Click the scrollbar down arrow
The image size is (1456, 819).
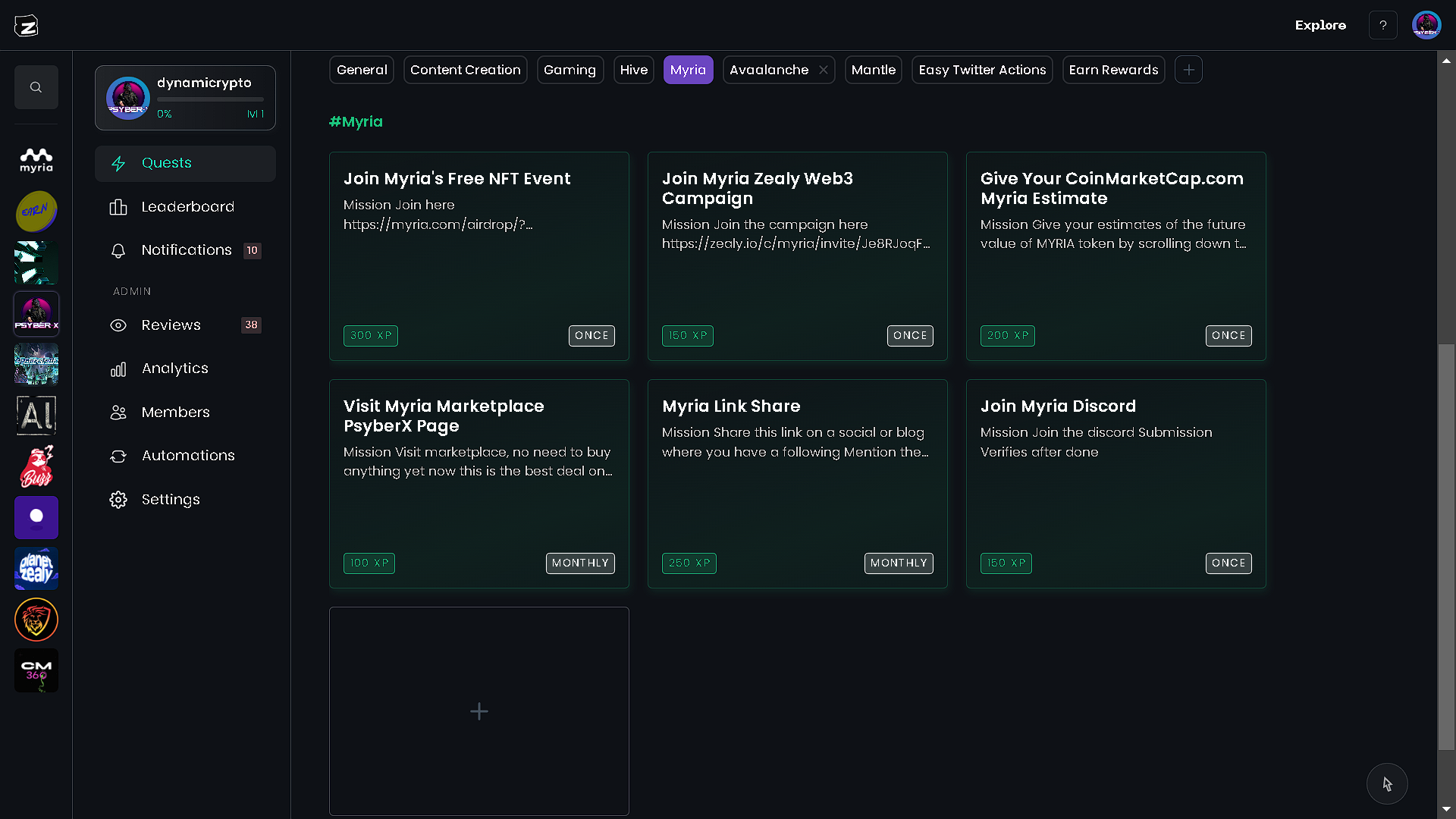click(x=1447, y=810)
